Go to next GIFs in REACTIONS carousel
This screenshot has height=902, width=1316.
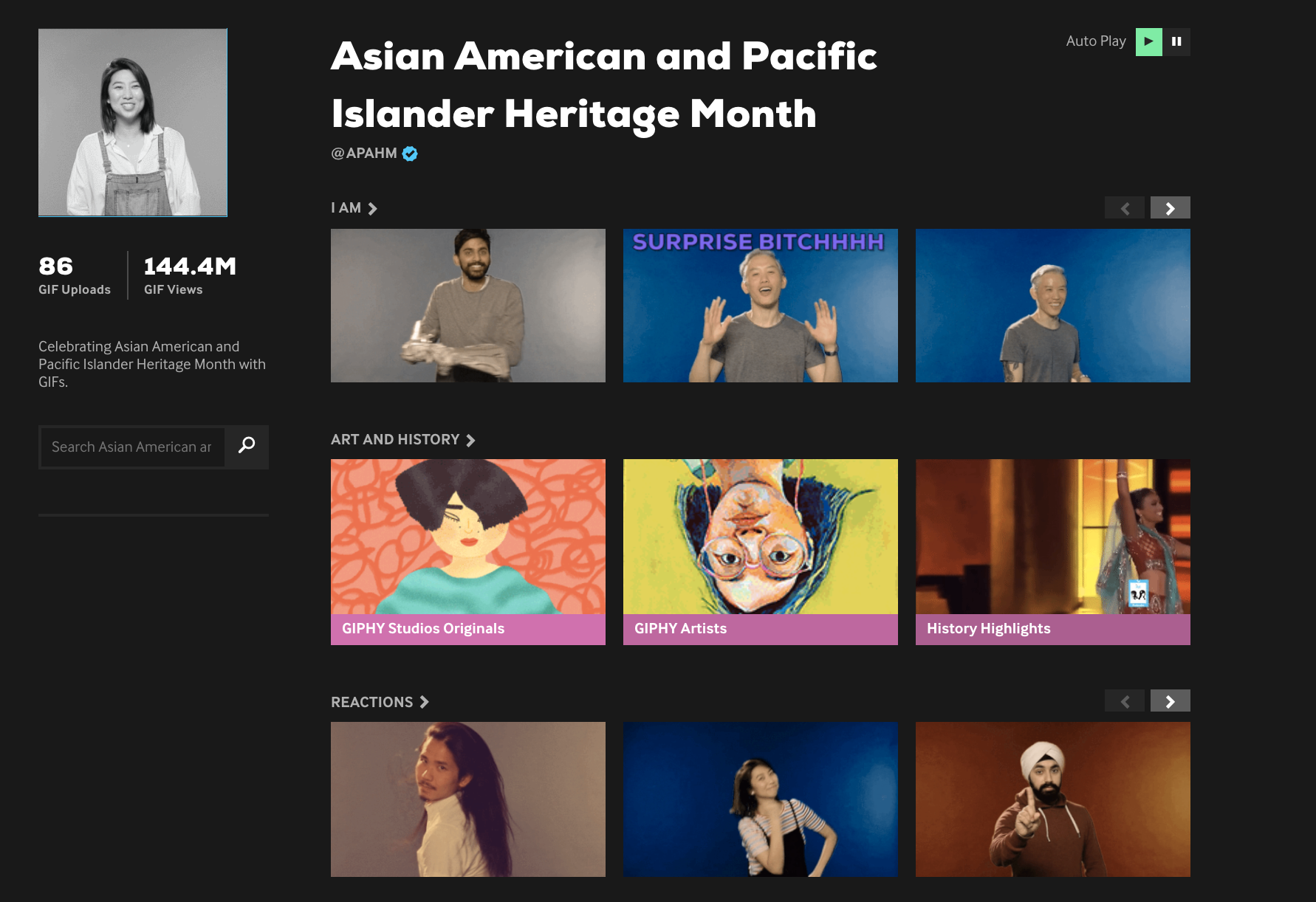click(x=1170, y=701)
